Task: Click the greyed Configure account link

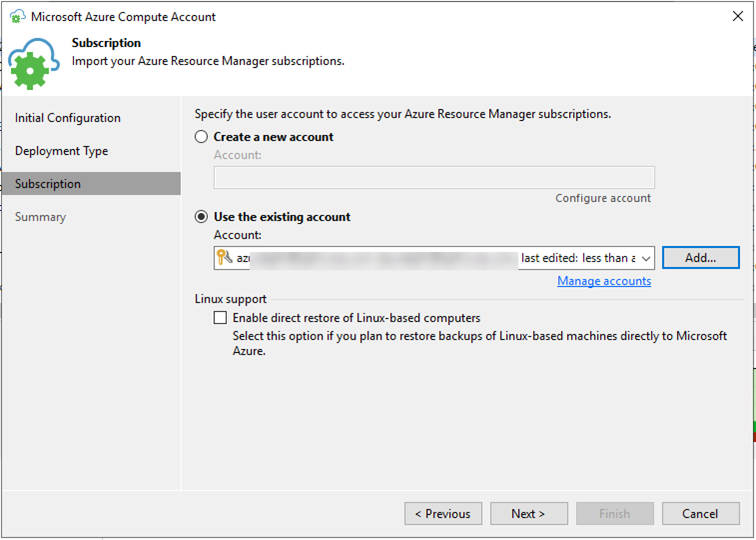Action: coord(603,198)
